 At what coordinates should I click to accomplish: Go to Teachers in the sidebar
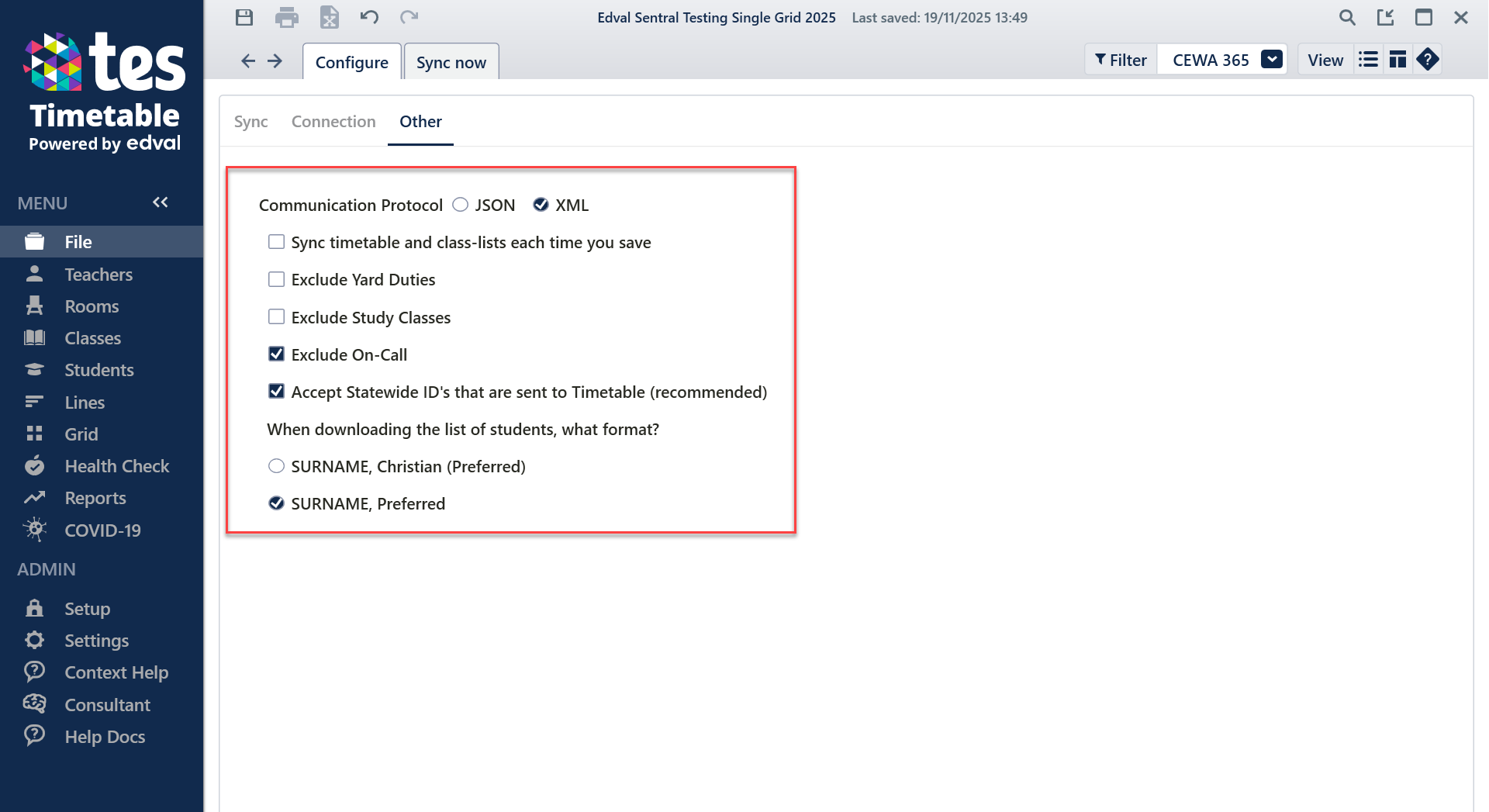(98, 275)
